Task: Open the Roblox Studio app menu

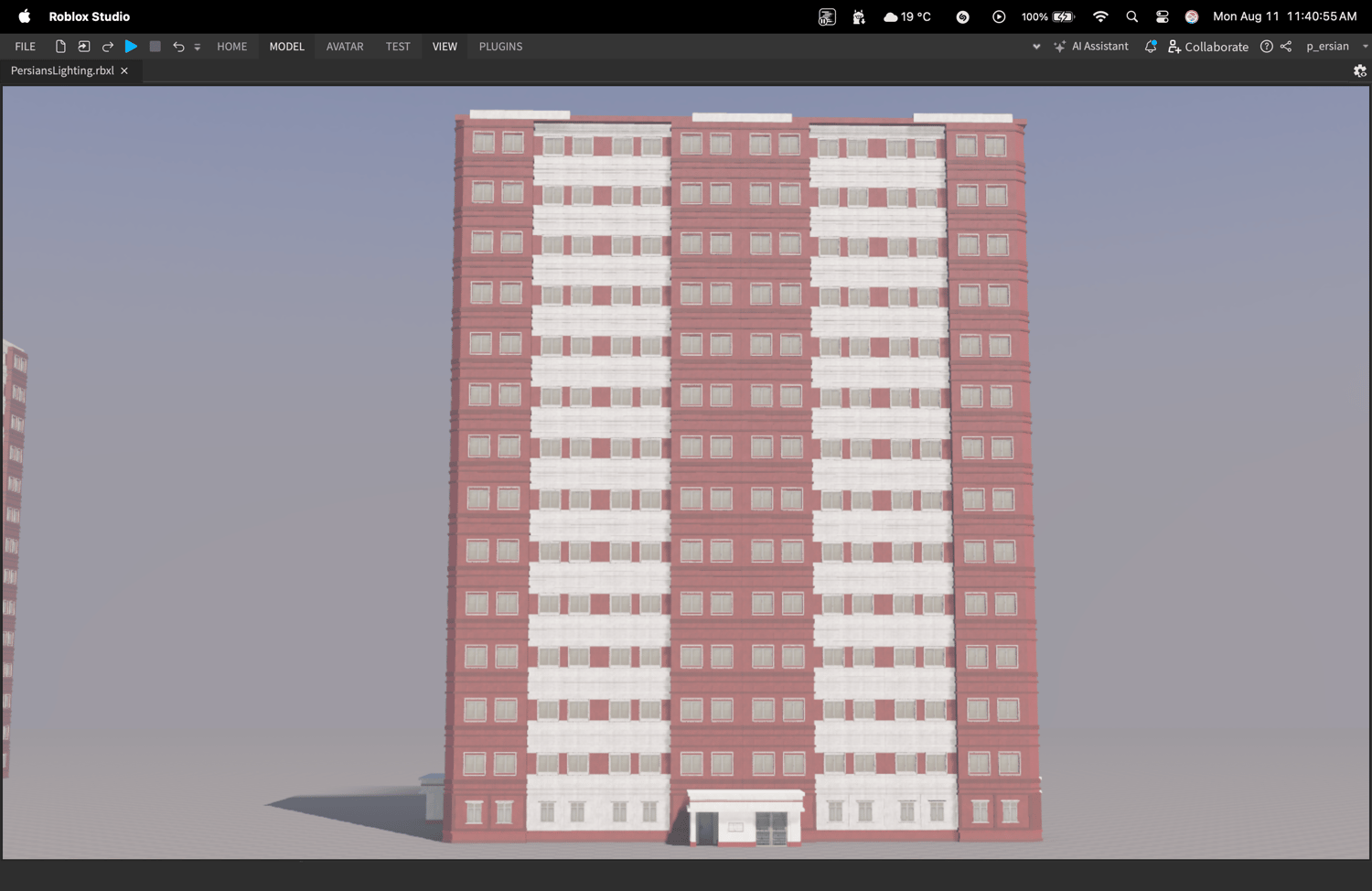Action: (x=90, y=16)
